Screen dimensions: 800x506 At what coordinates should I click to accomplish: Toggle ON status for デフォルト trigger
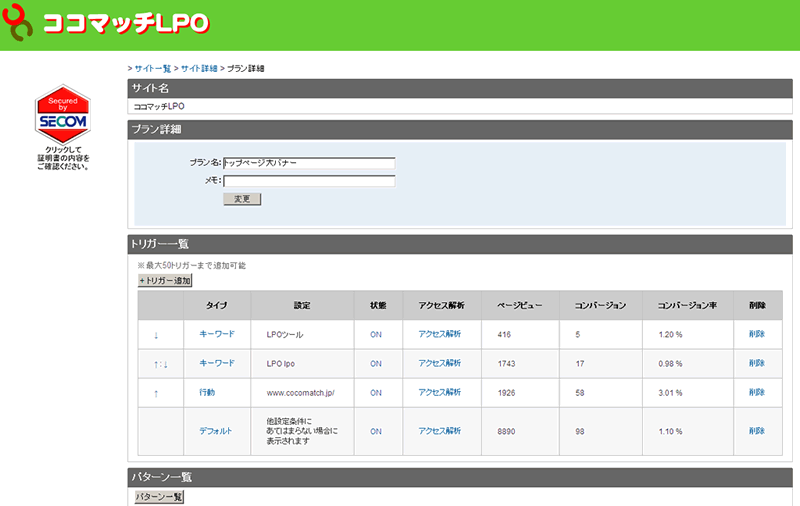376,432
